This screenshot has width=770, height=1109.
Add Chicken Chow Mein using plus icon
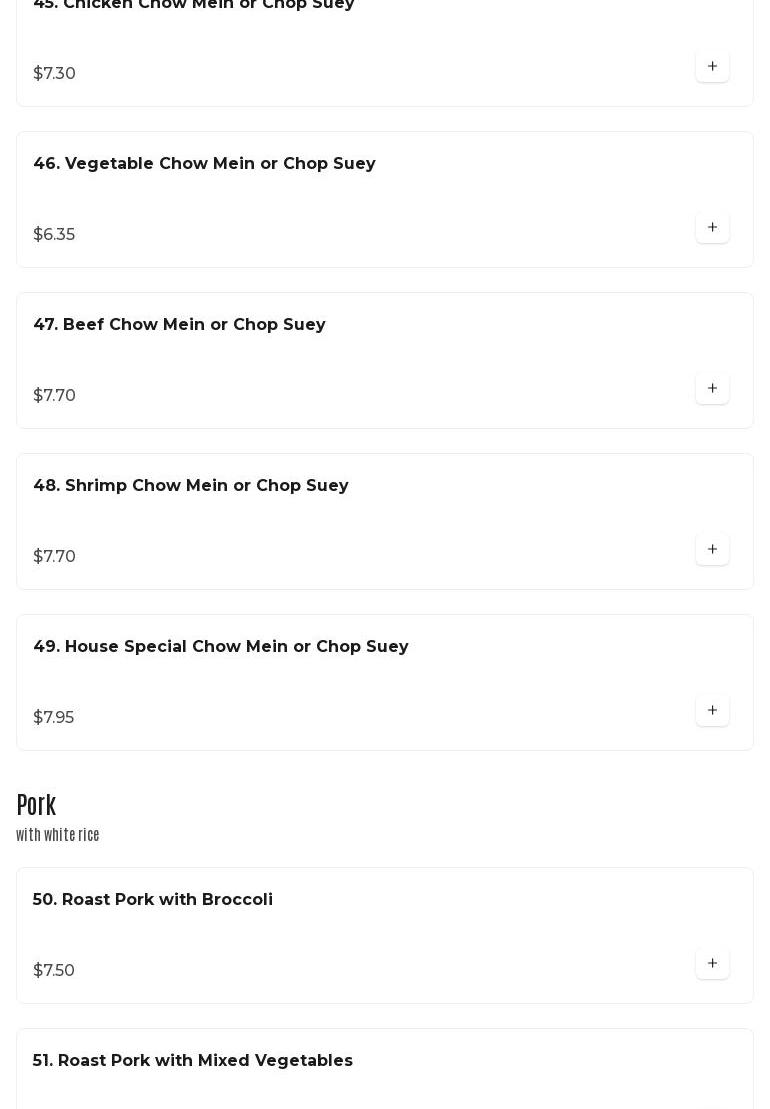pos(712,66)
